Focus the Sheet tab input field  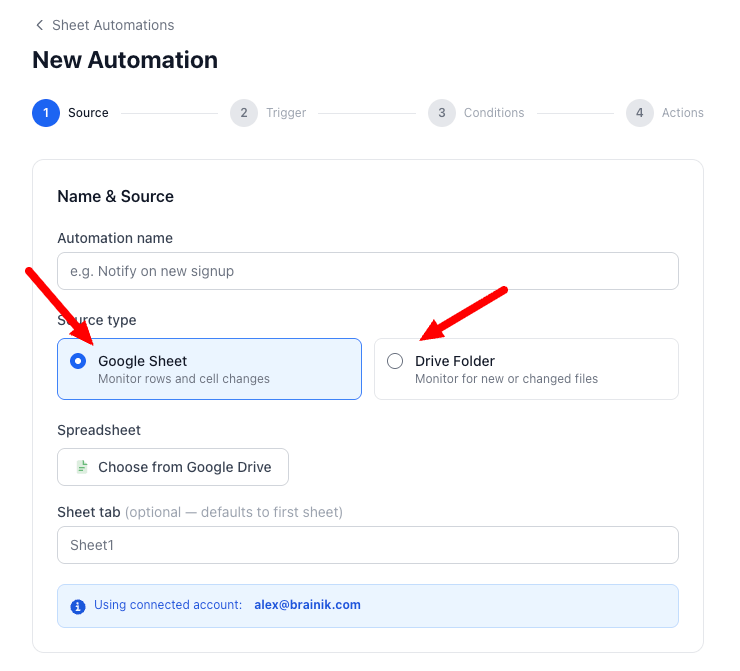click(368, 545)
